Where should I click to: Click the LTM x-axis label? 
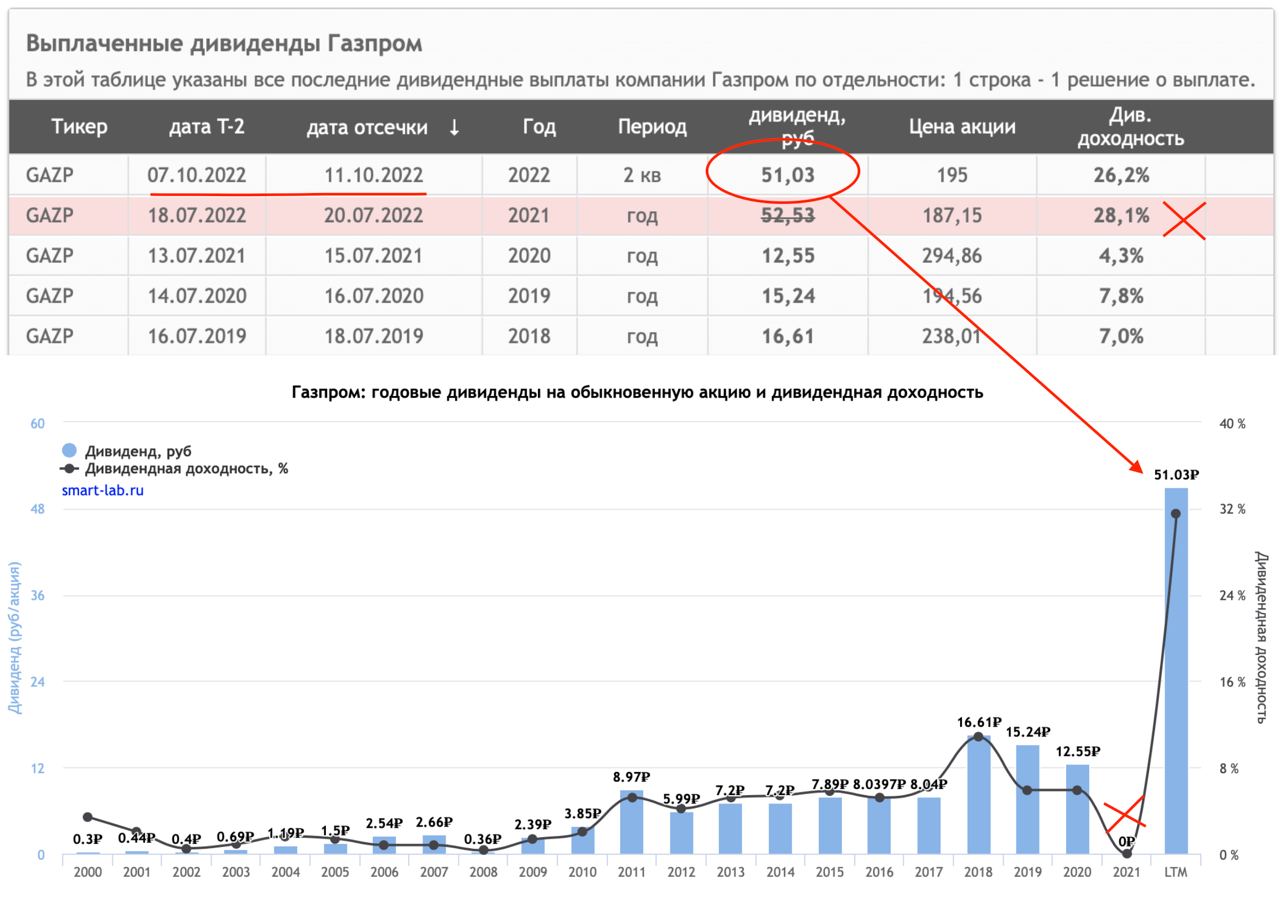click(1176, 872)
